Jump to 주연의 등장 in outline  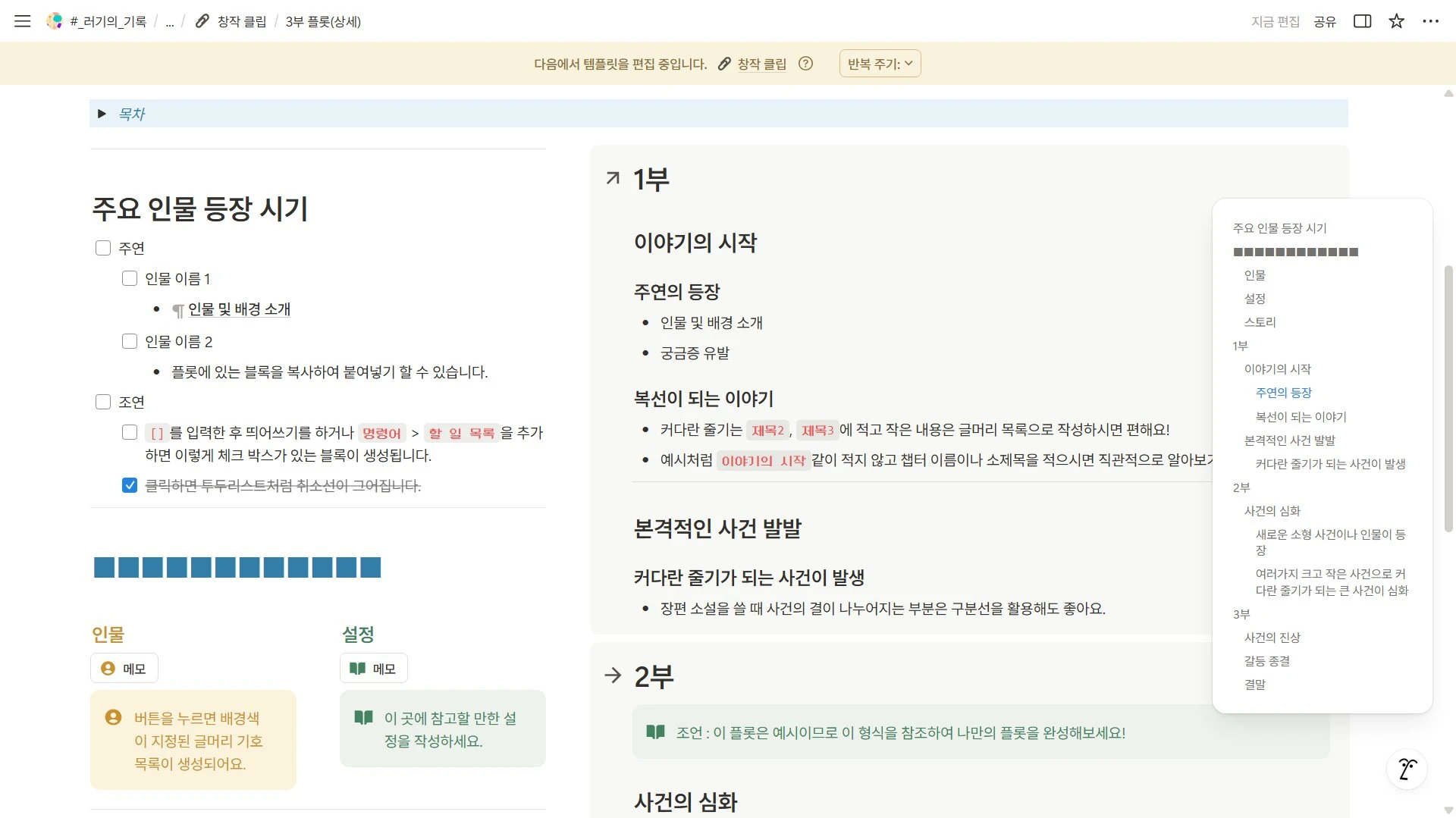pyautogui.click(x=1283, y=393)
